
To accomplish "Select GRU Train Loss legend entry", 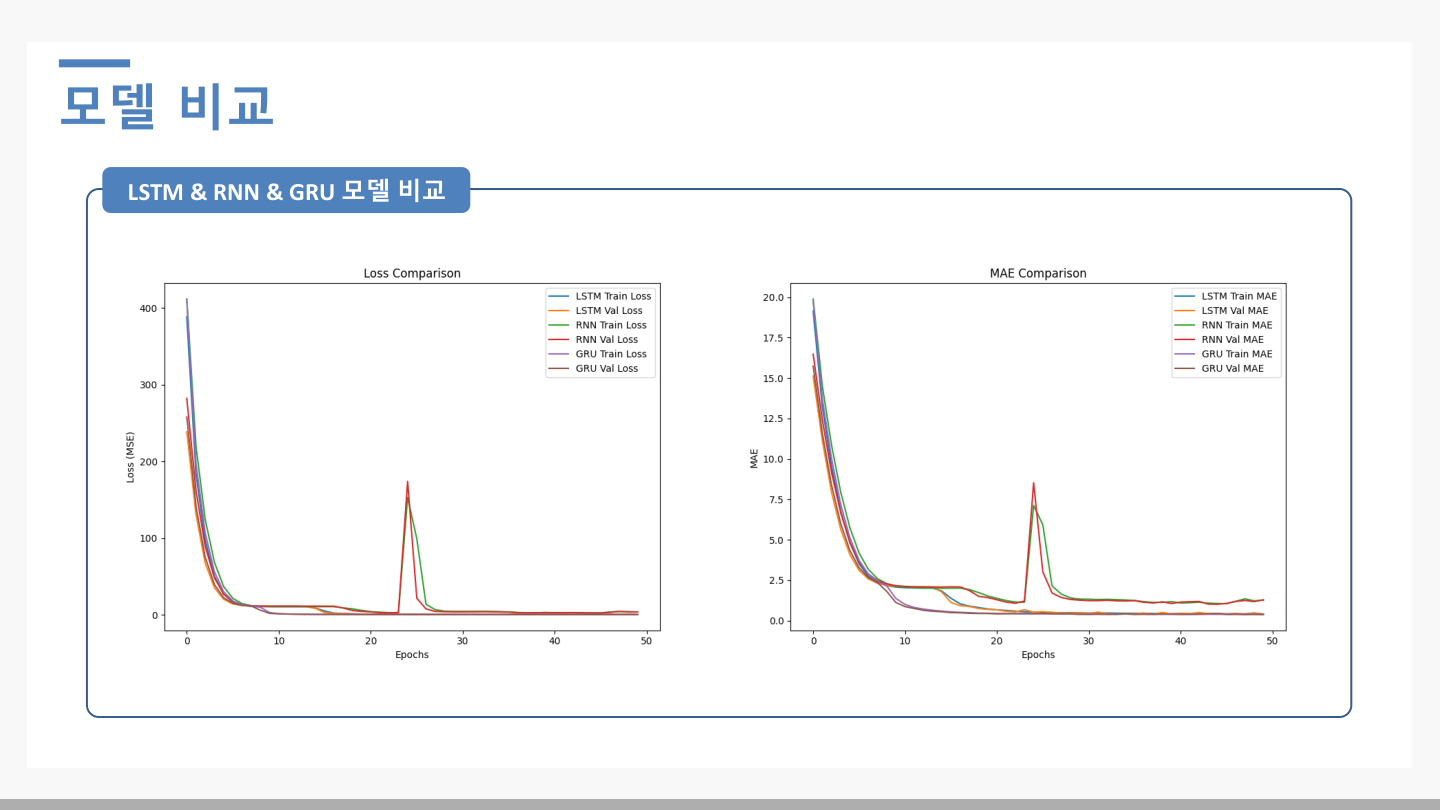I will (x=597, y=354).
